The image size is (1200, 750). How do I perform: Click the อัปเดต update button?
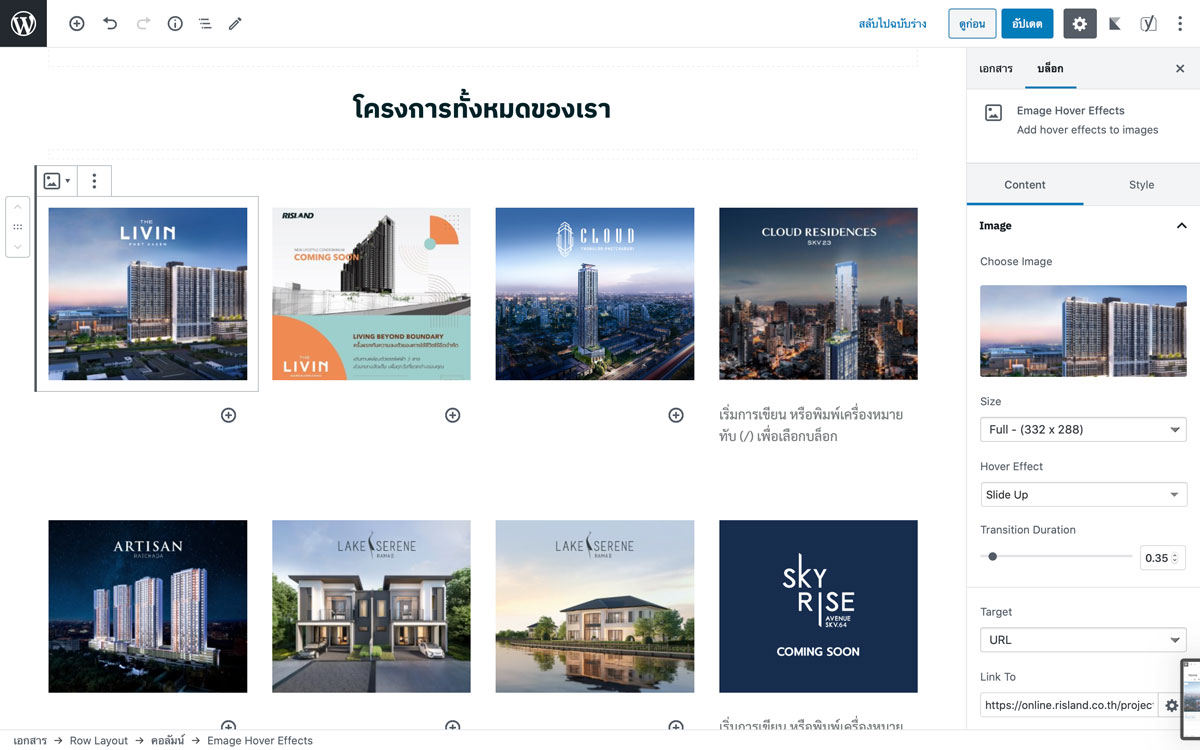click(1027, 23)
